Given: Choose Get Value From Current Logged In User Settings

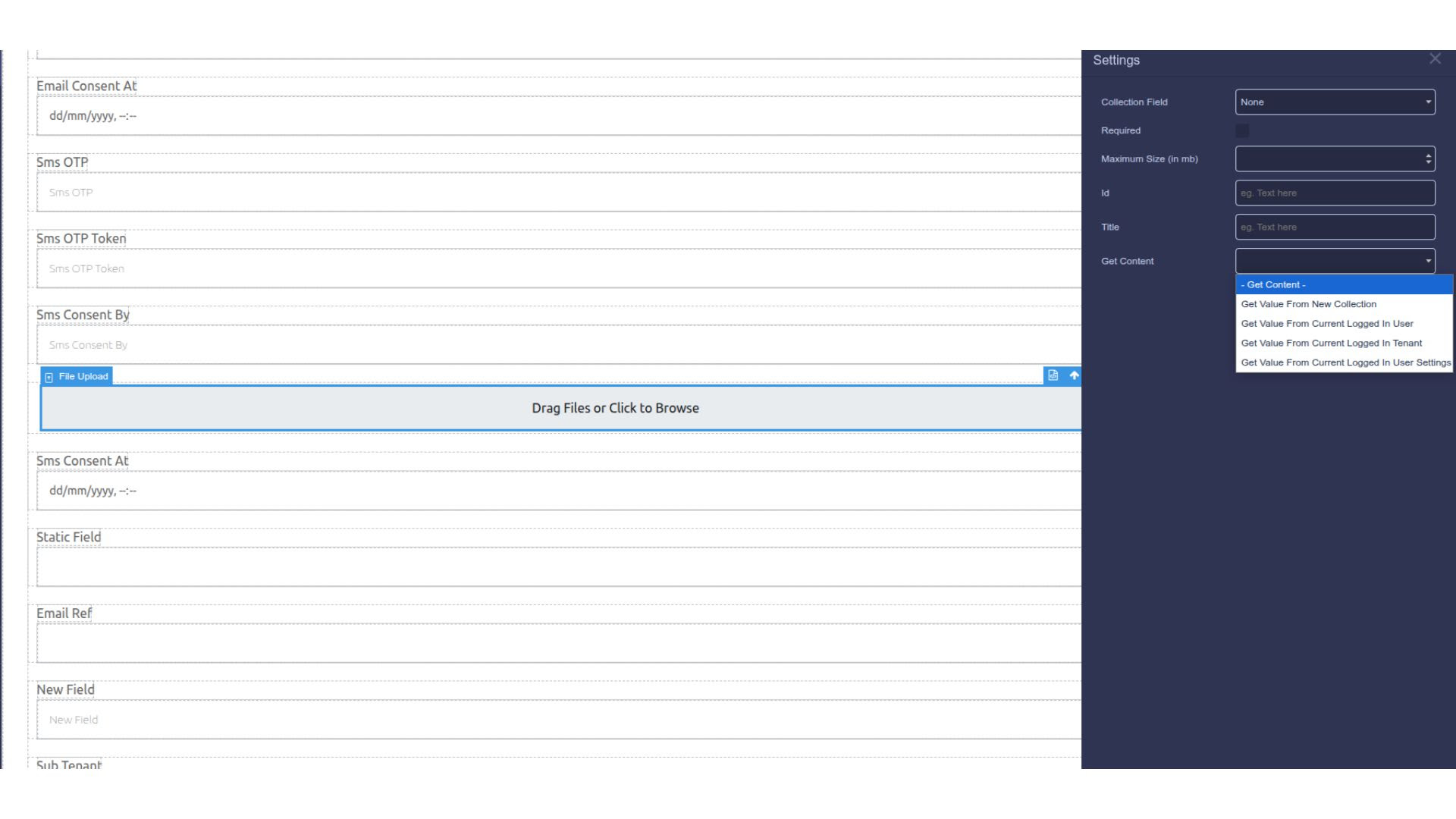Looking at the screenshot, I should 1344,363.
